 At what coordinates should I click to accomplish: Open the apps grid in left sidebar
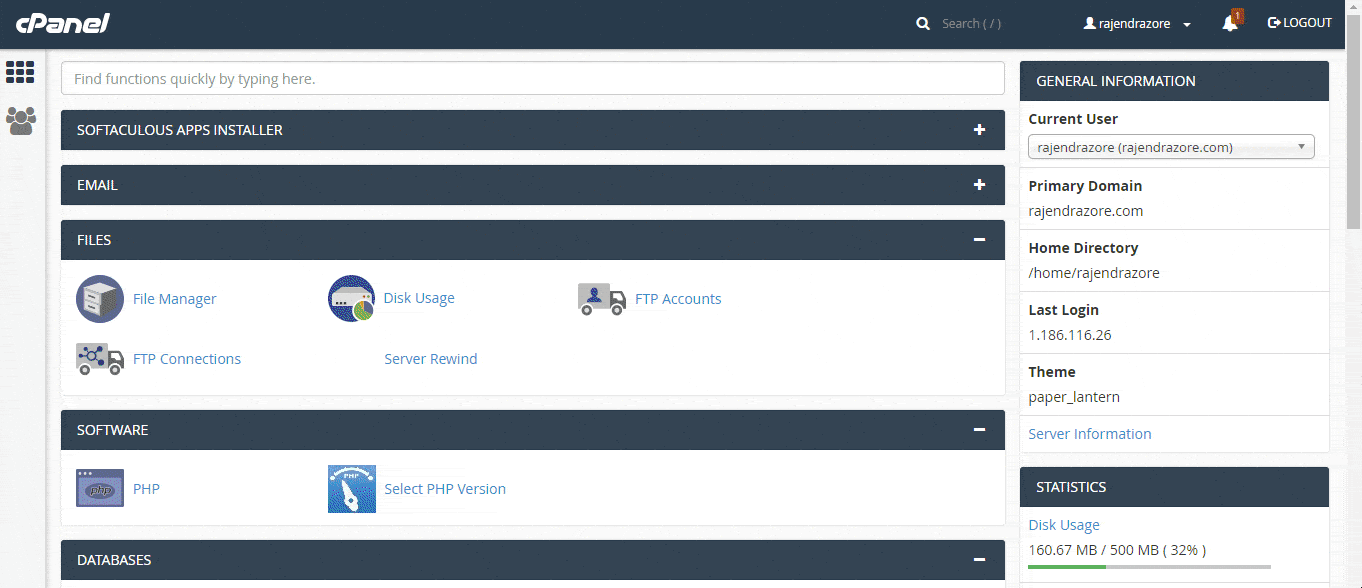click(x=20, y=72)
